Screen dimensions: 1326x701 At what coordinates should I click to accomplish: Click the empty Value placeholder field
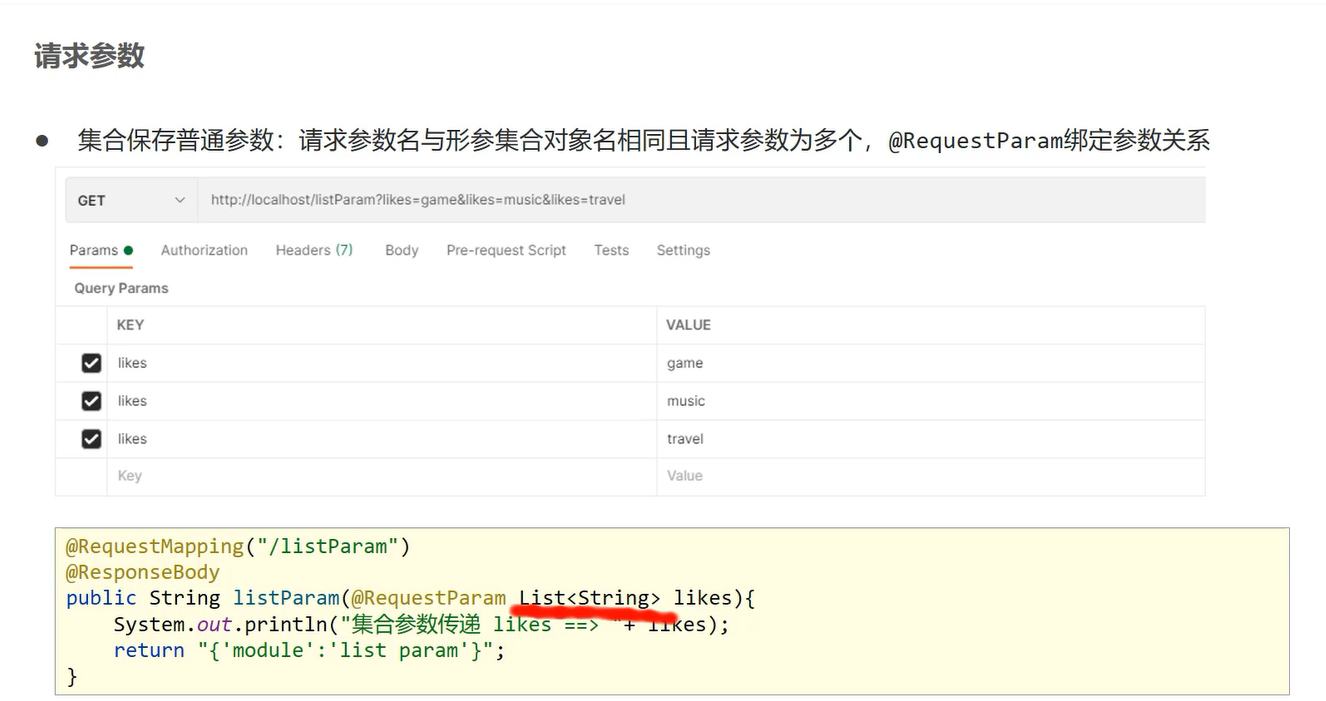click(x=930, y=476)
